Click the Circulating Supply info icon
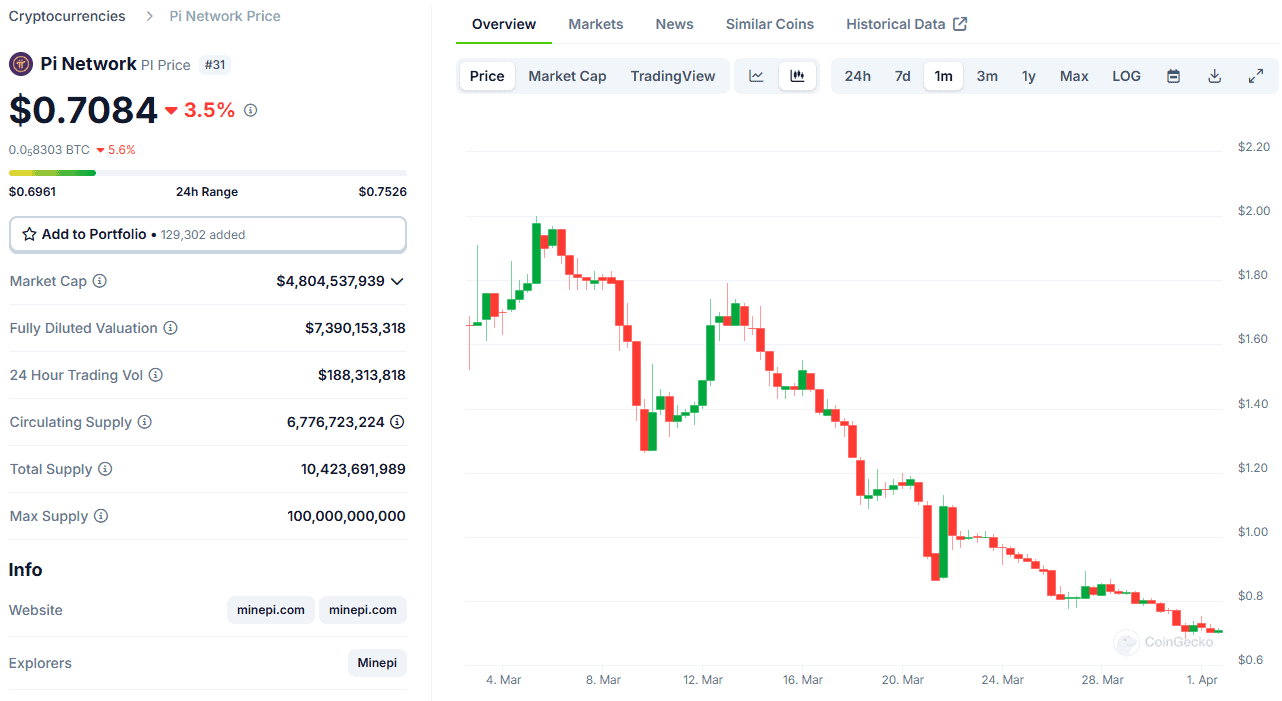Viewport: 1282px width, 701px height. [143, 422]
